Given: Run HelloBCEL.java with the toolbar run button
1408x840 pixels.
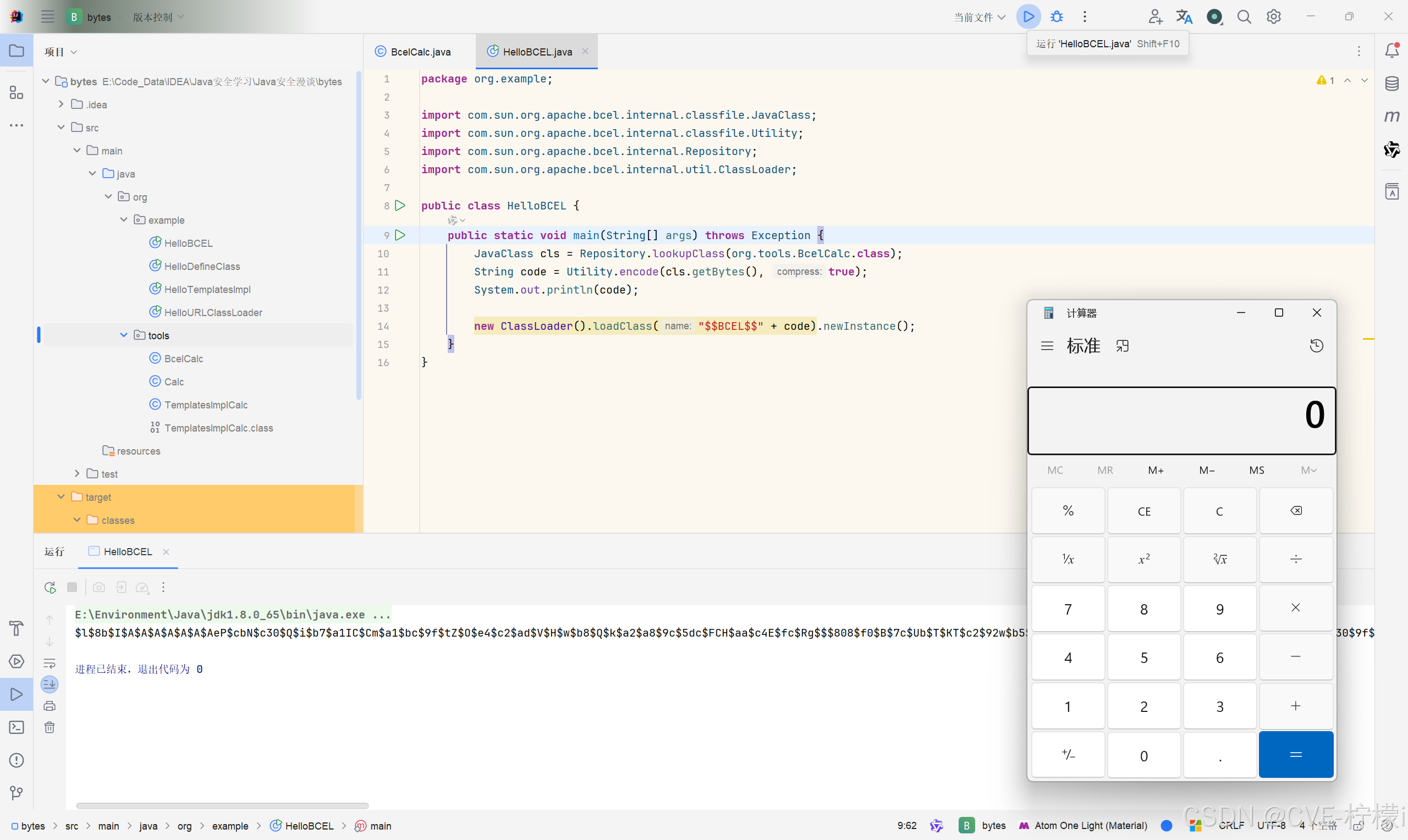Looking at the screenshot, I should (x=1028, y=16).
